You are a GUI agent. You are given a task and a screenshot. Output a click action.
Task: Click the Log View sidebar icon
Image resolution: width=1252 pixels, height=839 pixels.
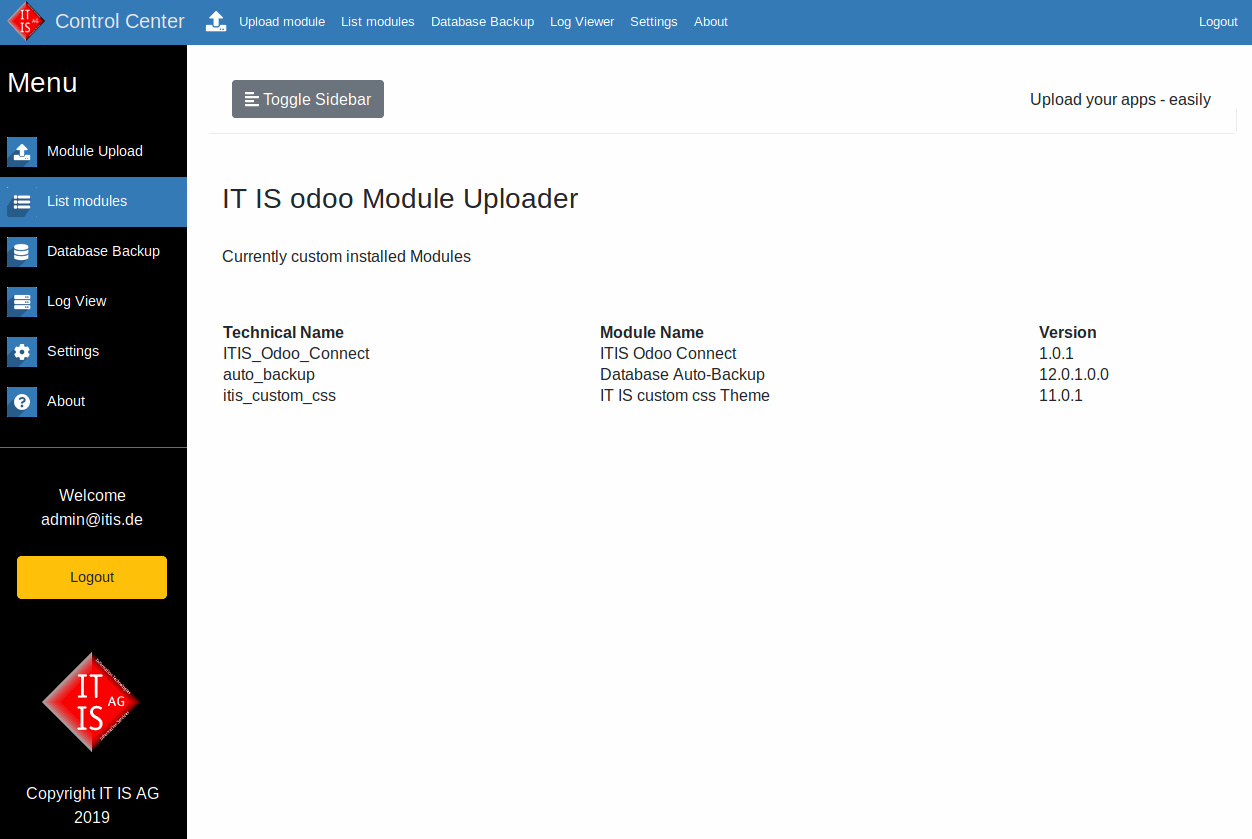click(22, 301)
